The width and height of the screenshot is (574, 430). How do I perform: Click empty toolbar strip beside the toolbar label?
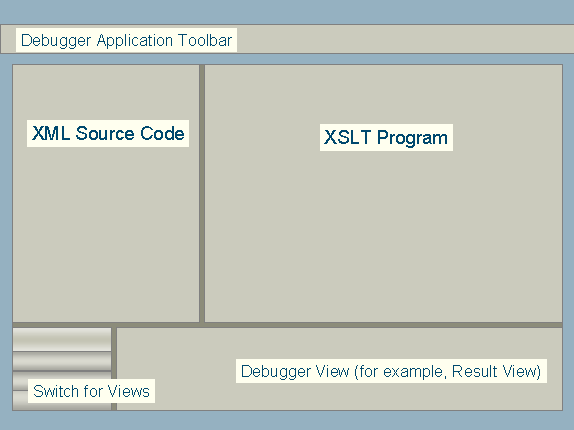point(403,39)
